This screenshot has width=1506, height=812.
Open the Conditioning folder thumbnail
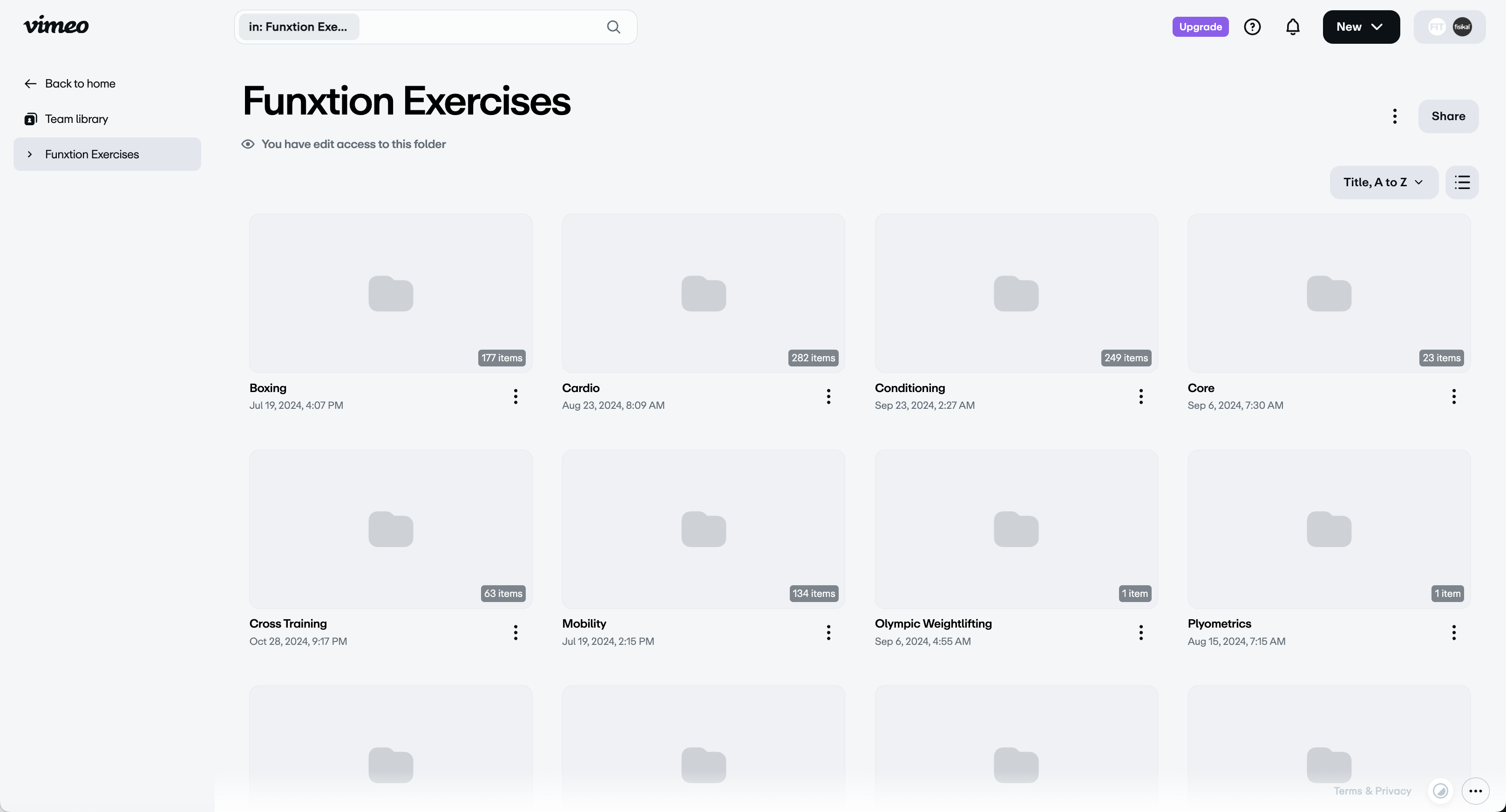[x=1016, y=293]
